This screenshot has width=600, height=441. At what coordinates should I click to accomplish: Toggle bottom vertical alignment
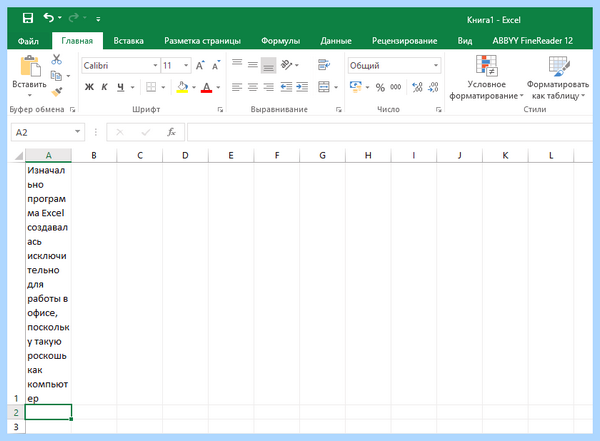(268, 65)
